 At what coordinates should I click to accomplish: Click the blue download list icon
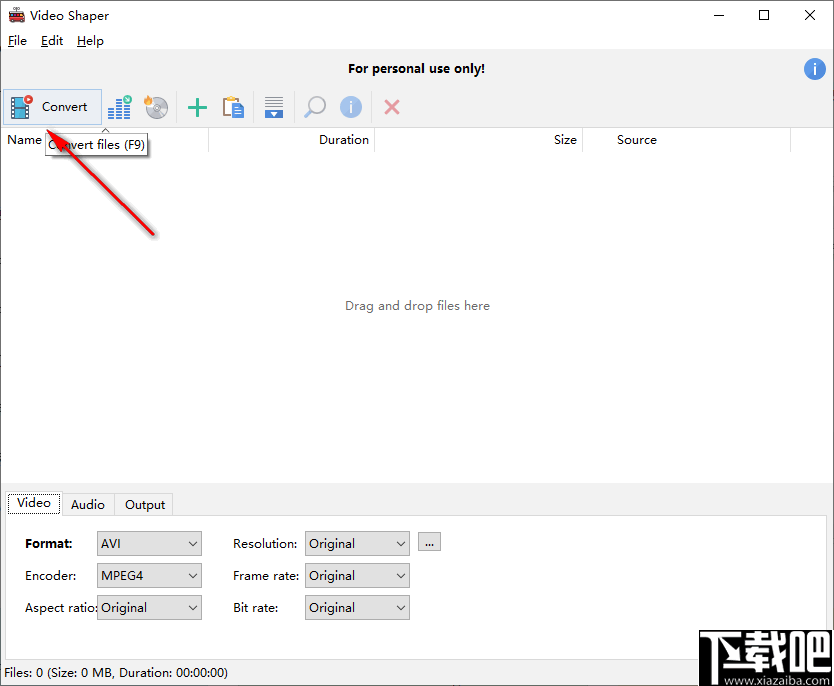(274, 107)
